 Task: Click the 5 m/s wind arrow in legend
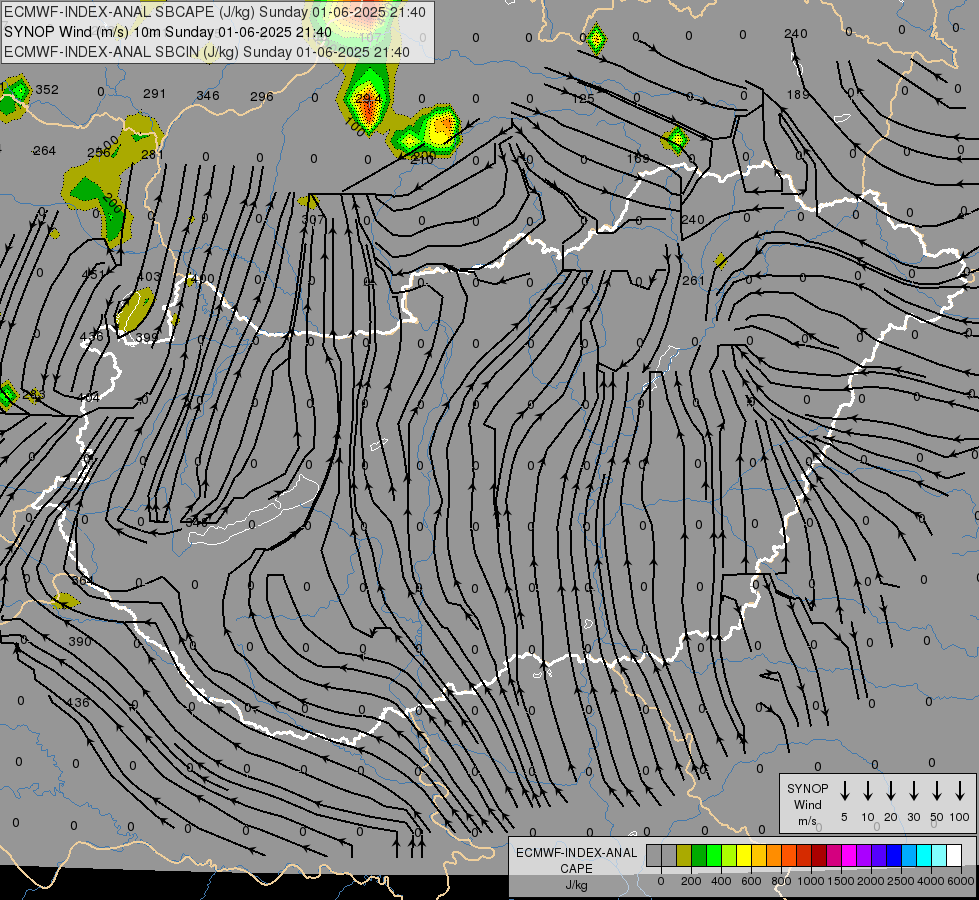pos(844,791)
